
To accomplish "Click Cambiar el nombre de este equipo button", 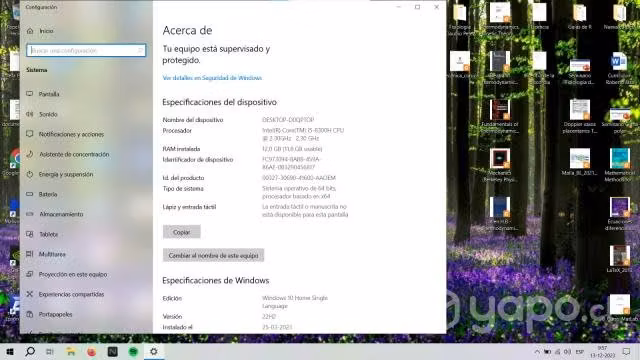I will click(213, 255).
